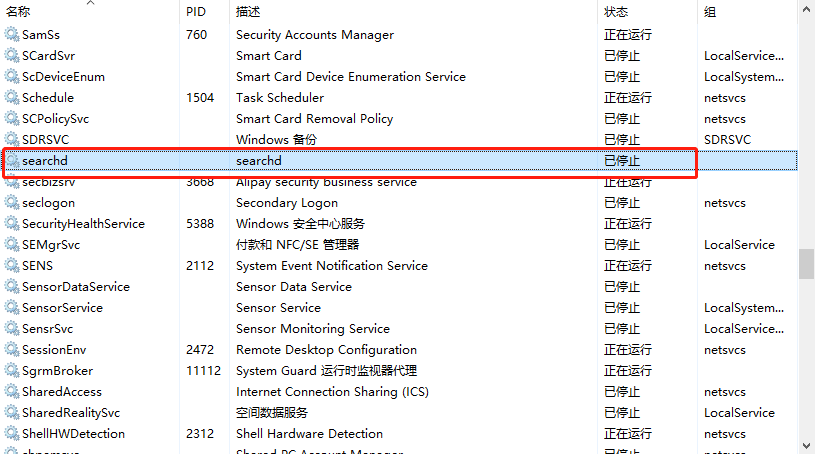The width and height of the screenshot is (815, 454).
Task: Click the SENS service gear icon
Action: point(12,266)
